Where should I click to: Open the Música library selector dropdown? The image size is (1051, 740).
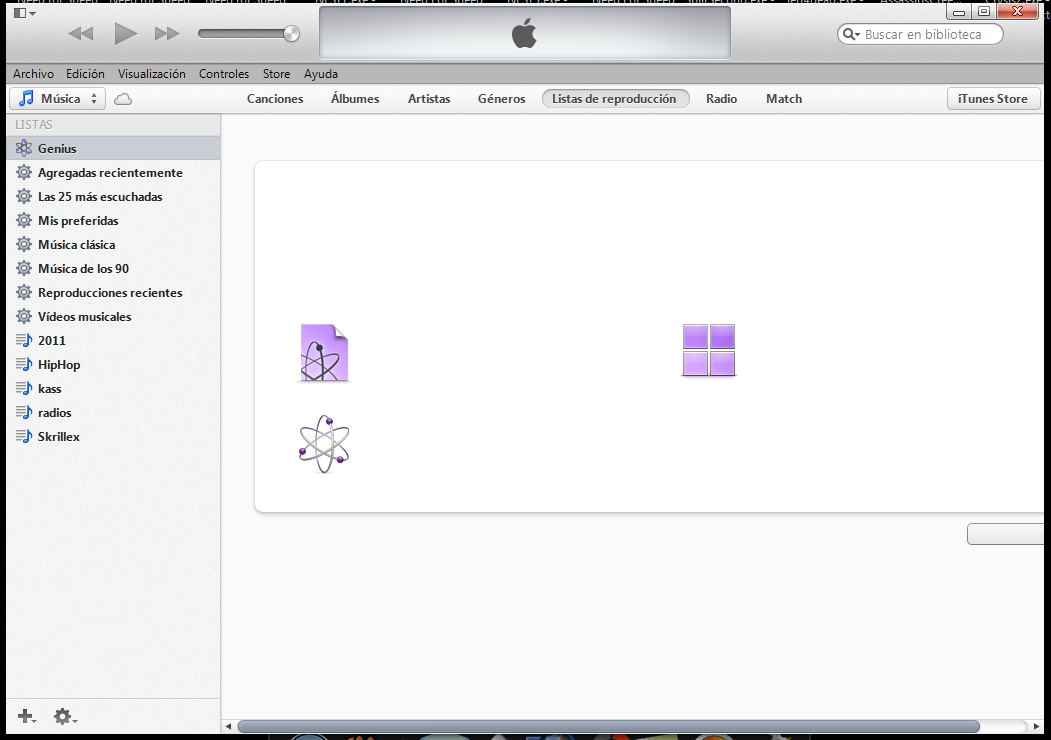(58, 99)
